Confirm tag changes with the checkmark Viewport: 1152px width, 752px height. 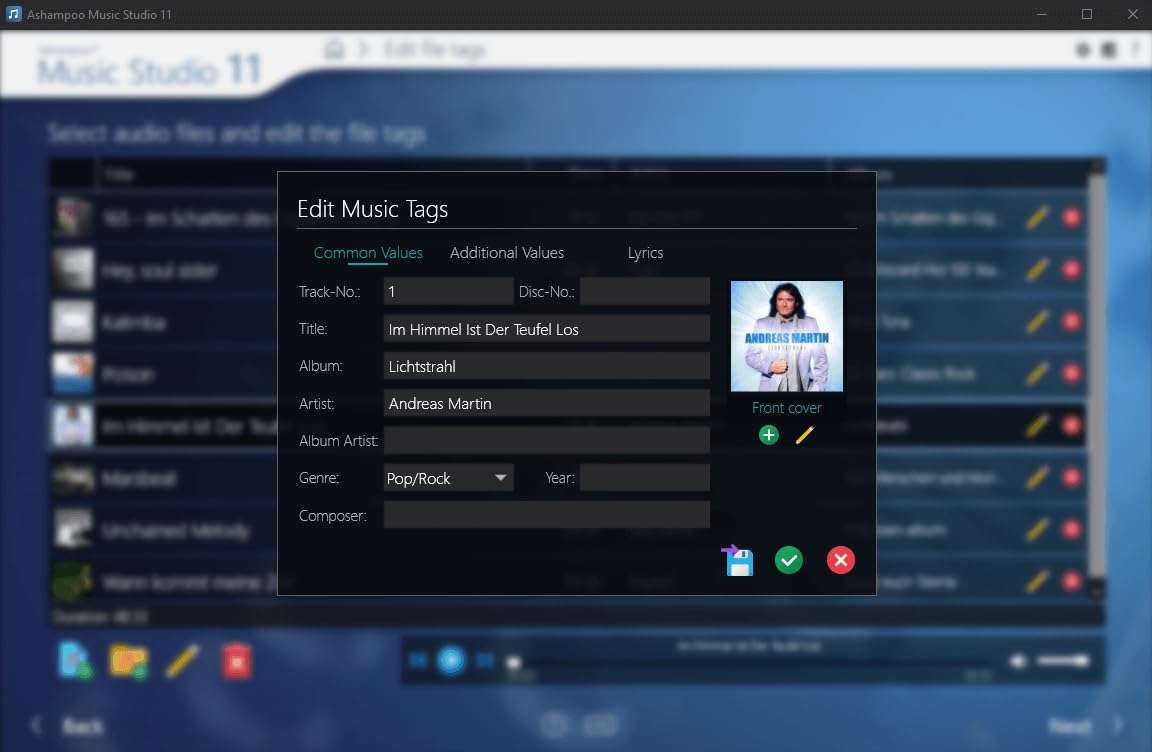click(788, 560)
